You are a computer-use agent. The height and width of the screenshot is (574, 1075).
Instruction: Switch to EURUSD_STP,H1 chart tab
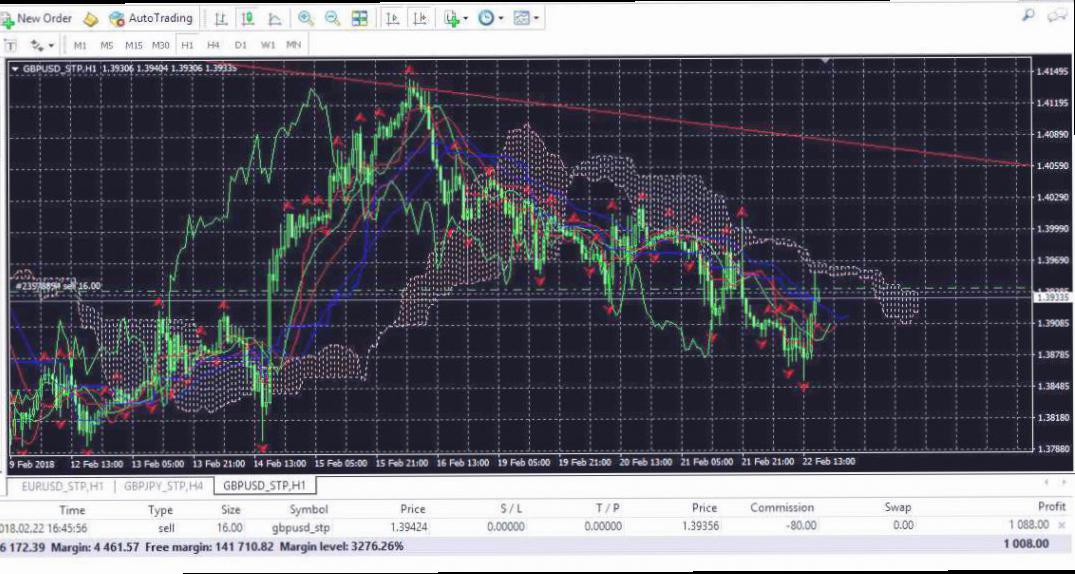click(x=62, y=486)
